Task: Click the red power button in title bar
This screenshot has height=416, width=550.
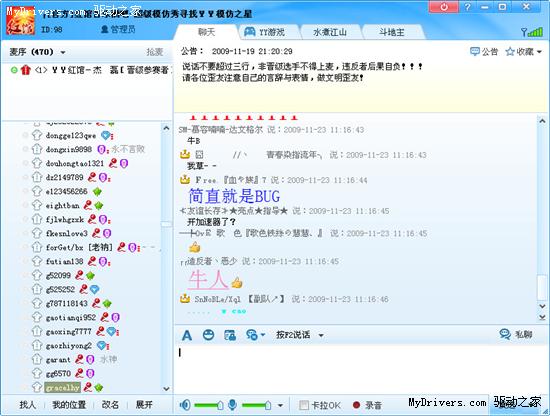Action: 444,7
